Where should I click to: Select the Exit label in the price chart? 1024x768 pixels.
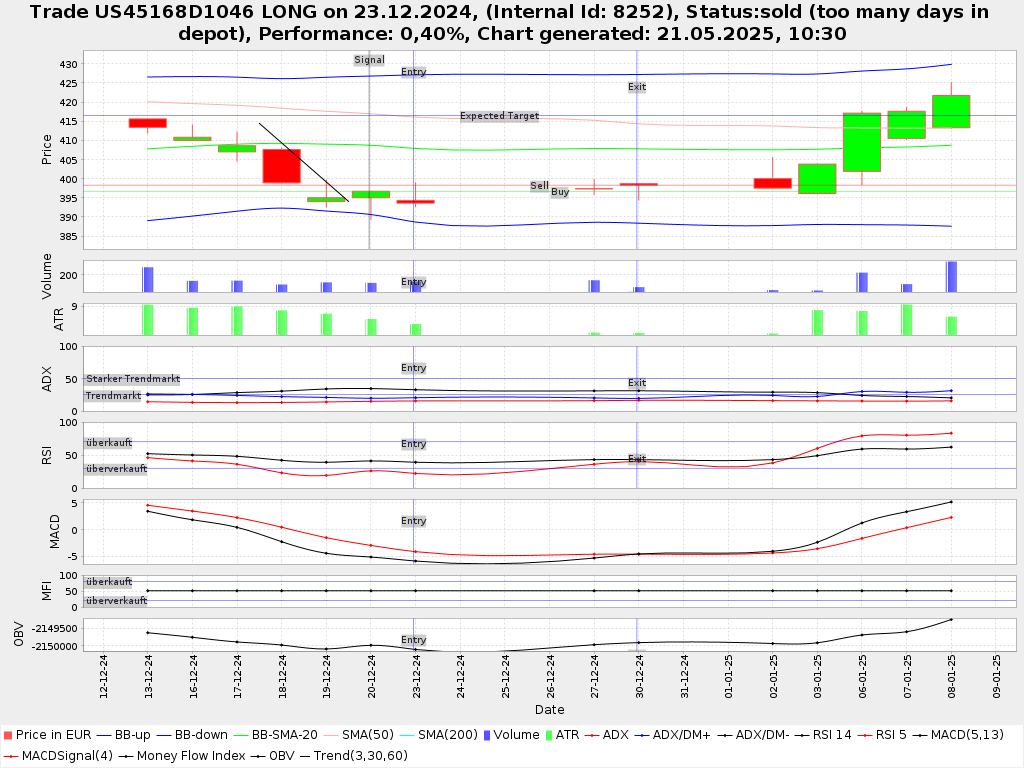(637, 87)
